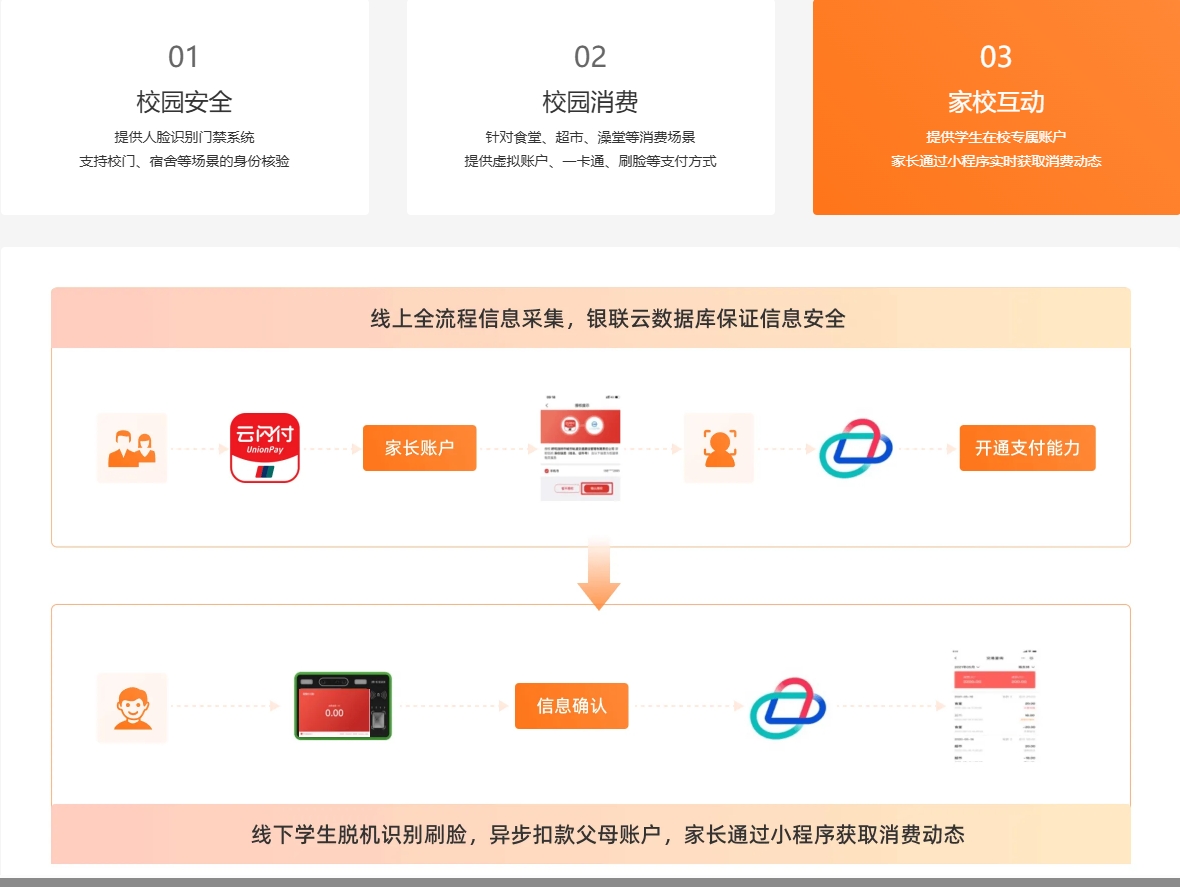Click the 线上全流程信息采集 banner heading
The image size is (1180, 887).
pyautogui.click(x=608, y=319)
